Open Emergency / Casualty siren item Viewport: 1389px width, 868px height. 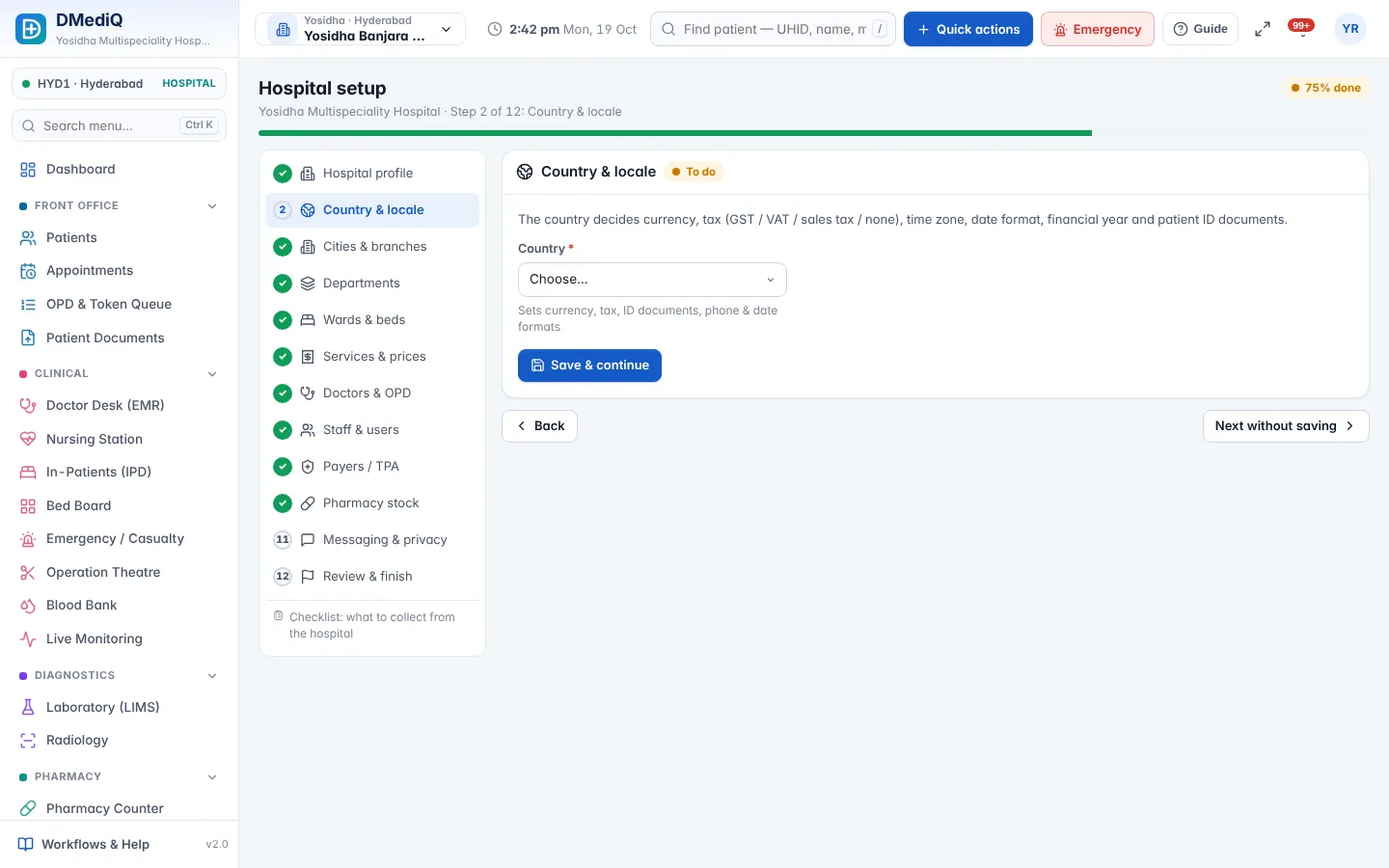pos(119,538)
